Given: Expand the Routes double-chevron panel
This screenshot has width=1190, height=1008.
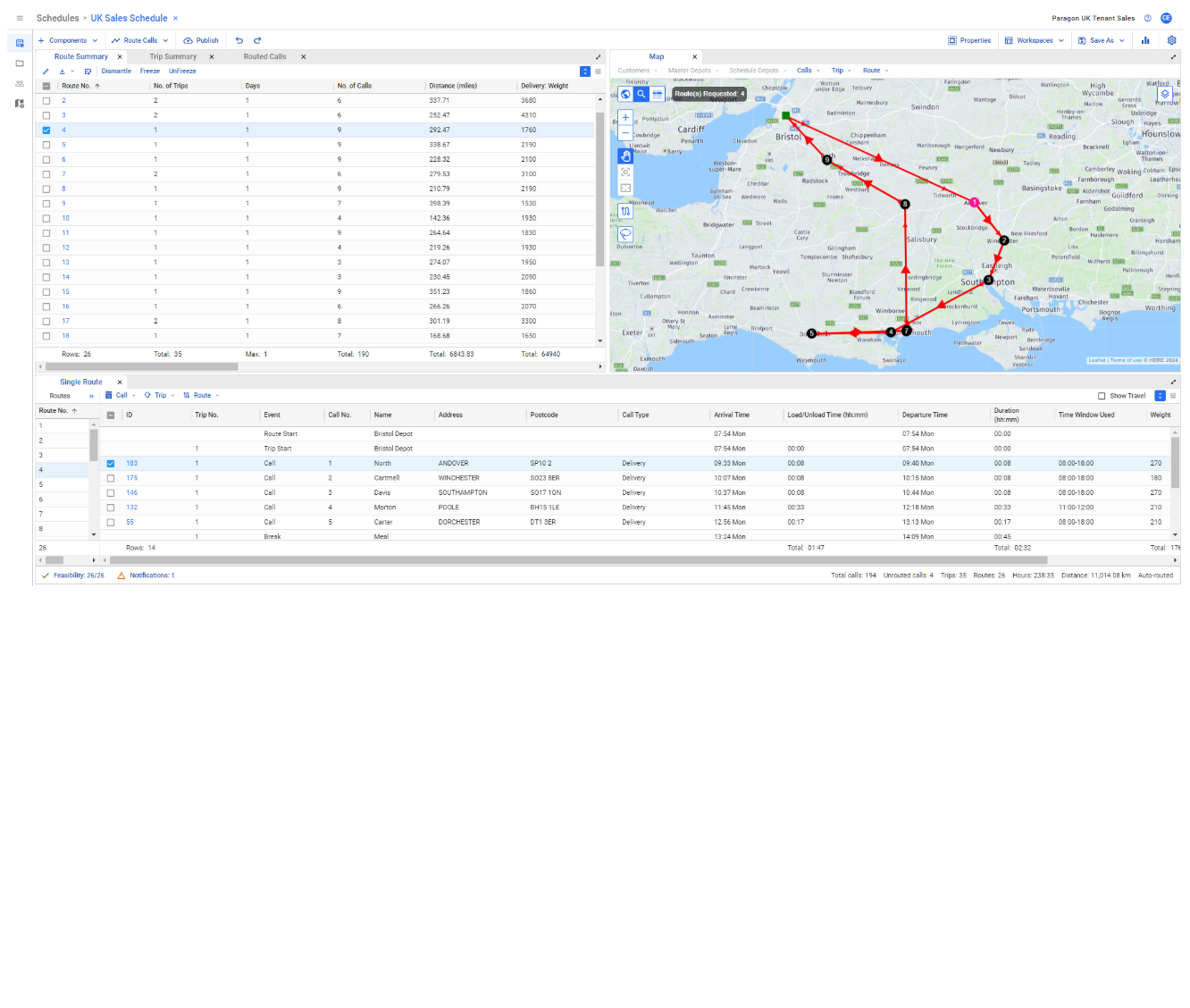Looking at the screenshot, I should point(91,396).
